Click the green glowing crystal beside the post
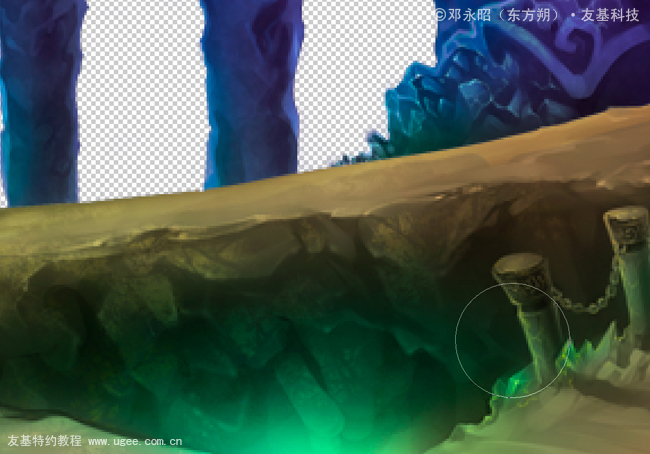Image resolution: width=650 pixels, height=454 pixels. [512, 384]
